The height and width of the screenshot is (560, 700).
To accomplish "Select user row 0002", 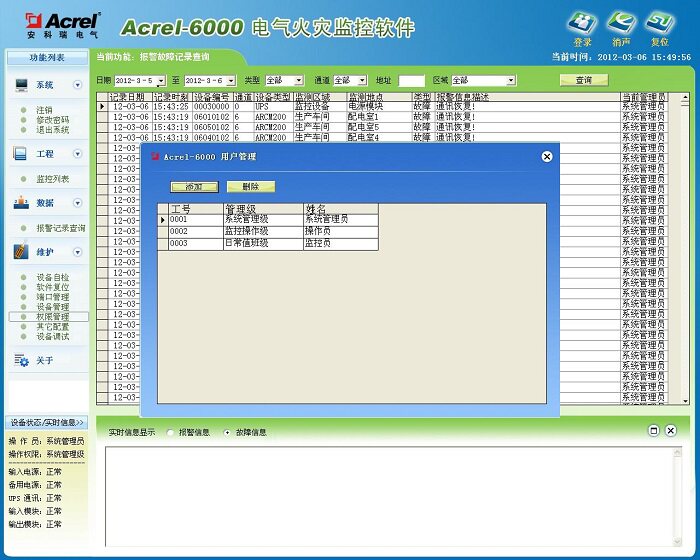I will [x=268, y=231].
